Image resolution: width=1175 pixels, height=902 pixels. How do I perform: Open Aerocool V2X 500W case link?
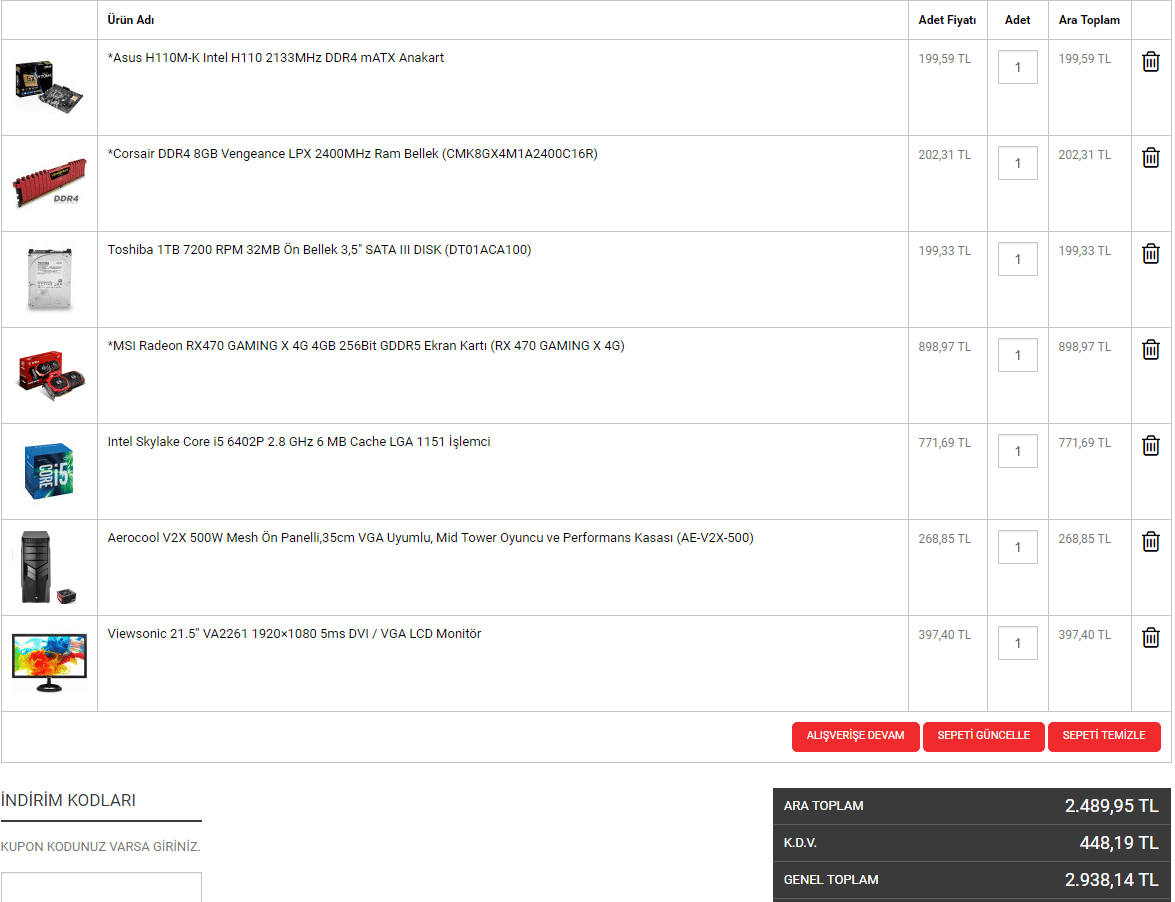(x=430, y=537)
